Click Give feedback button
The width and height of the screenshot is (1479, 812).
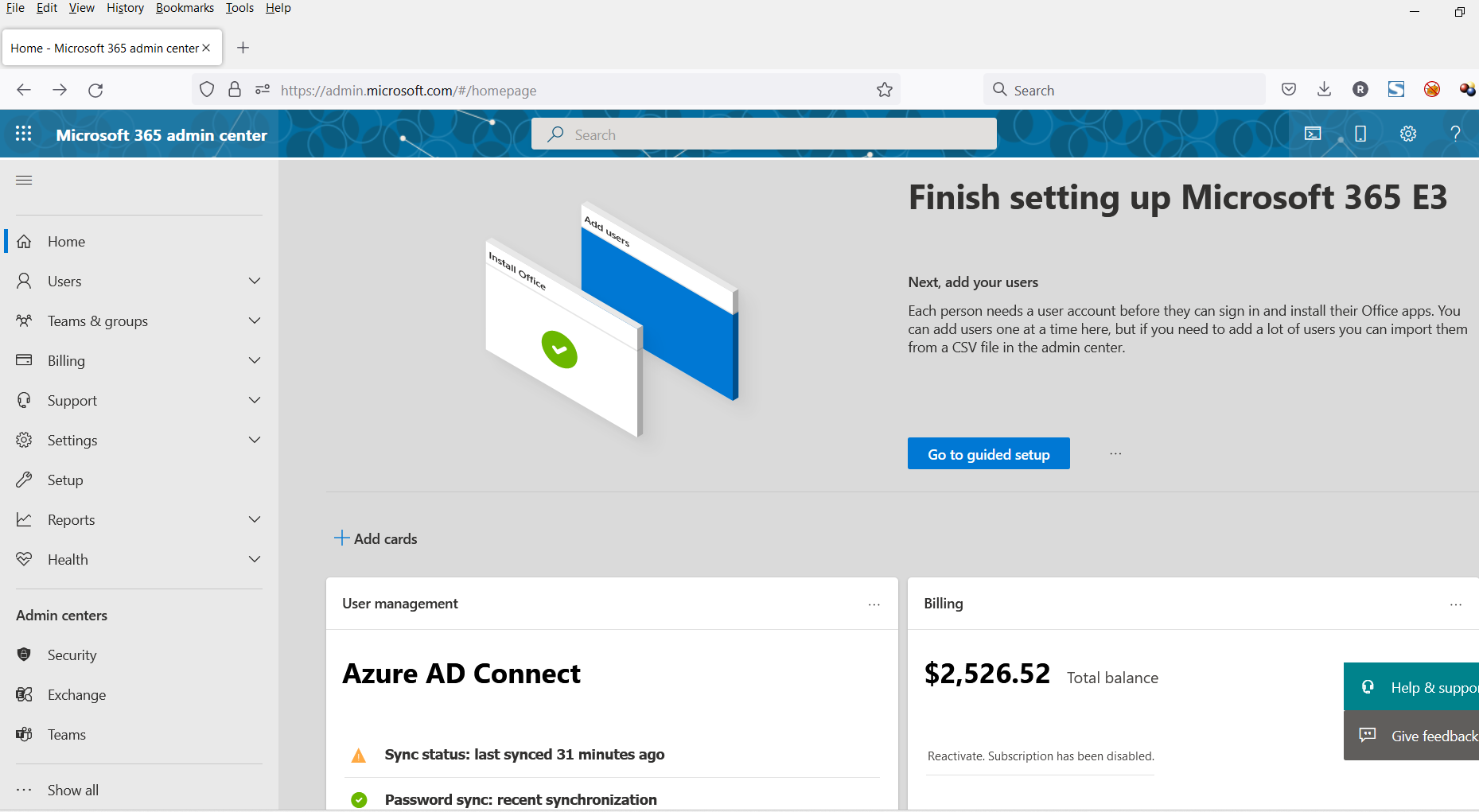pos(1411,736)
